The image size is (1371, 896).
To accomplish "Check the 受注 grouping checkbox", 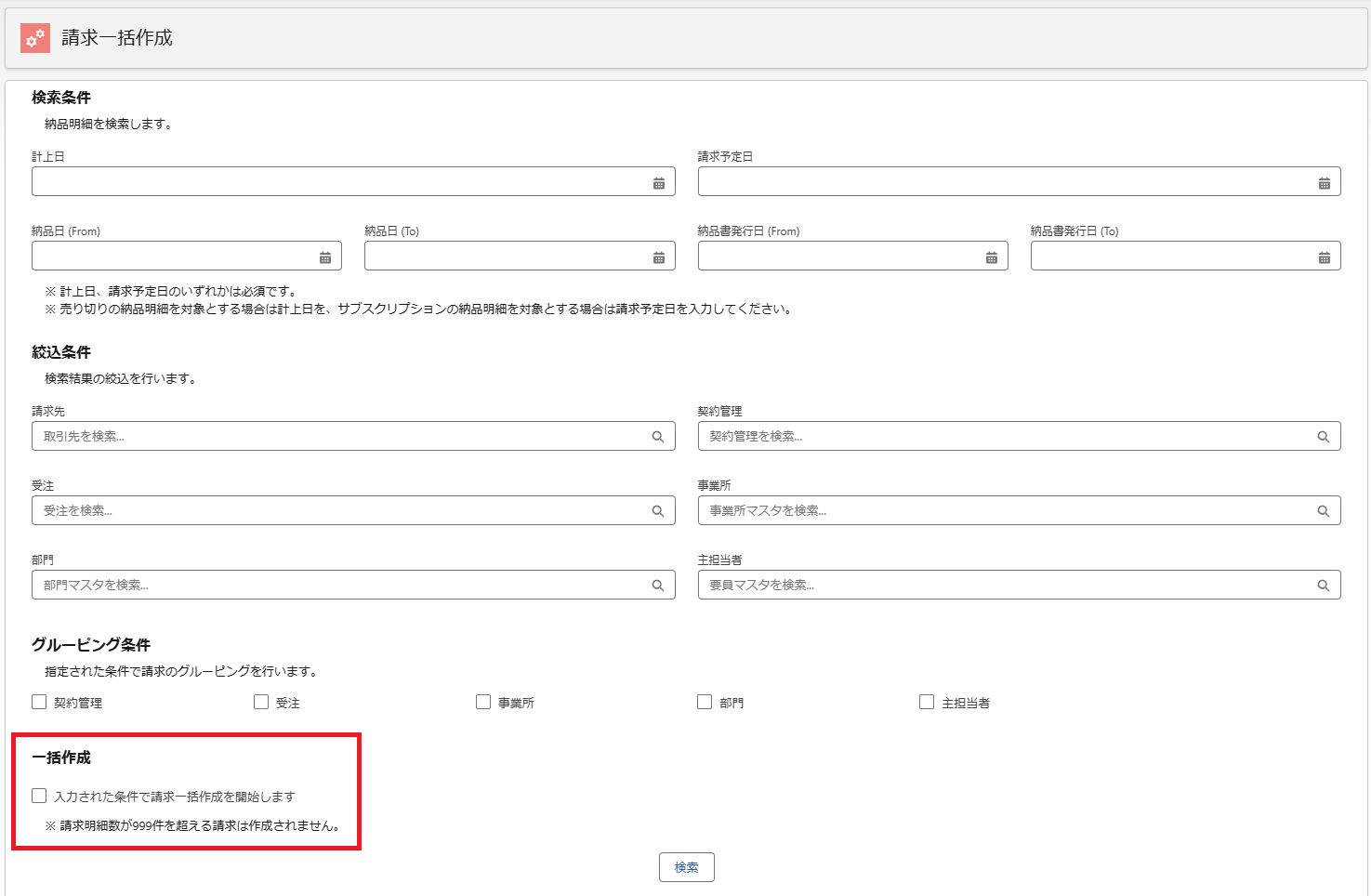I will pyautogui.click(x=261, y=702).
